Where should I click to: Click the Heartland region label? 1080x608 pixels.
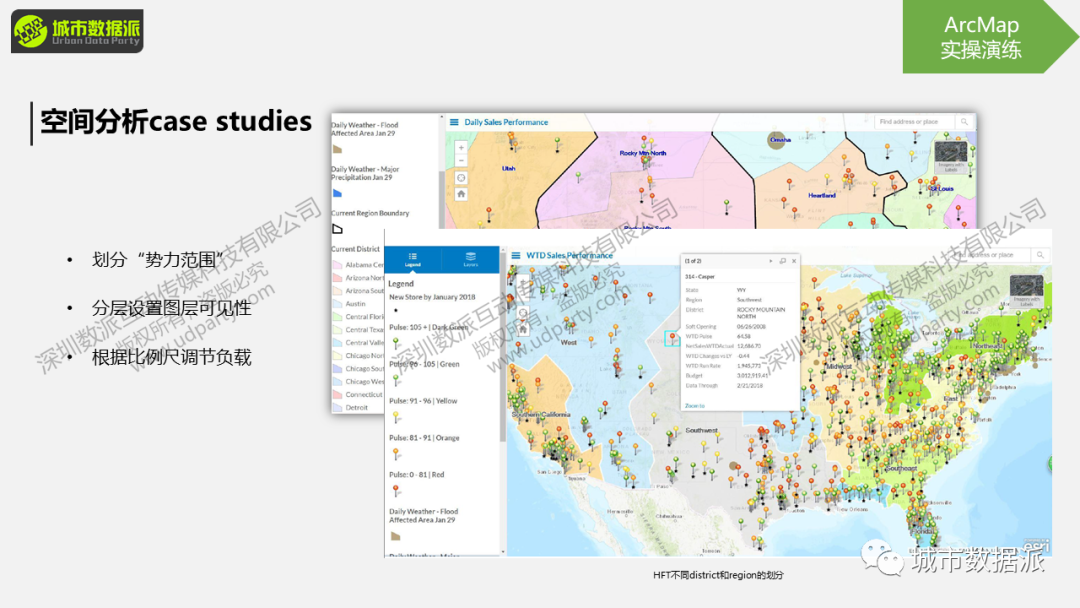[822, 196]
